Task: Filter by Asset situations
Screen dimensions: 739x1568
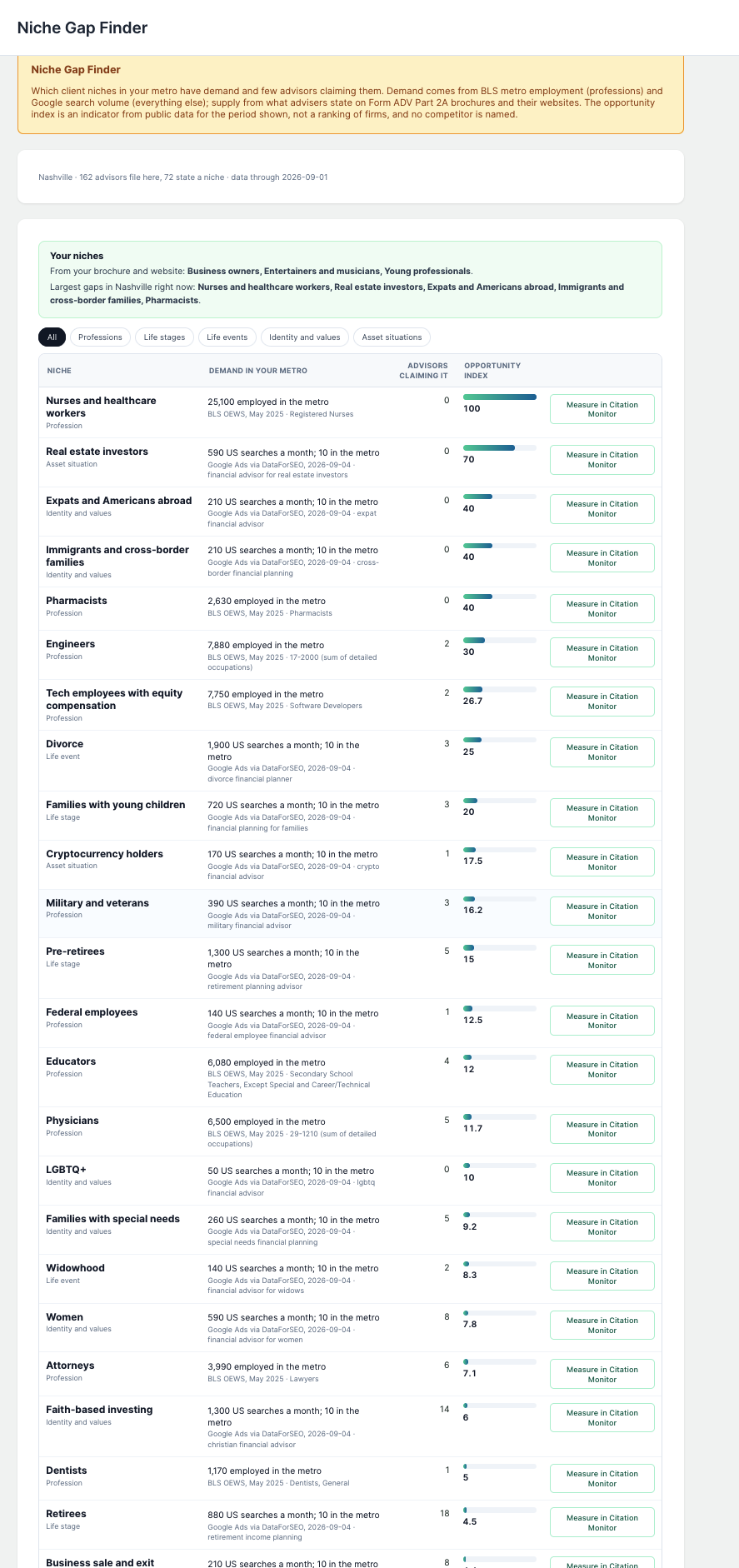Action: (392, 337)
